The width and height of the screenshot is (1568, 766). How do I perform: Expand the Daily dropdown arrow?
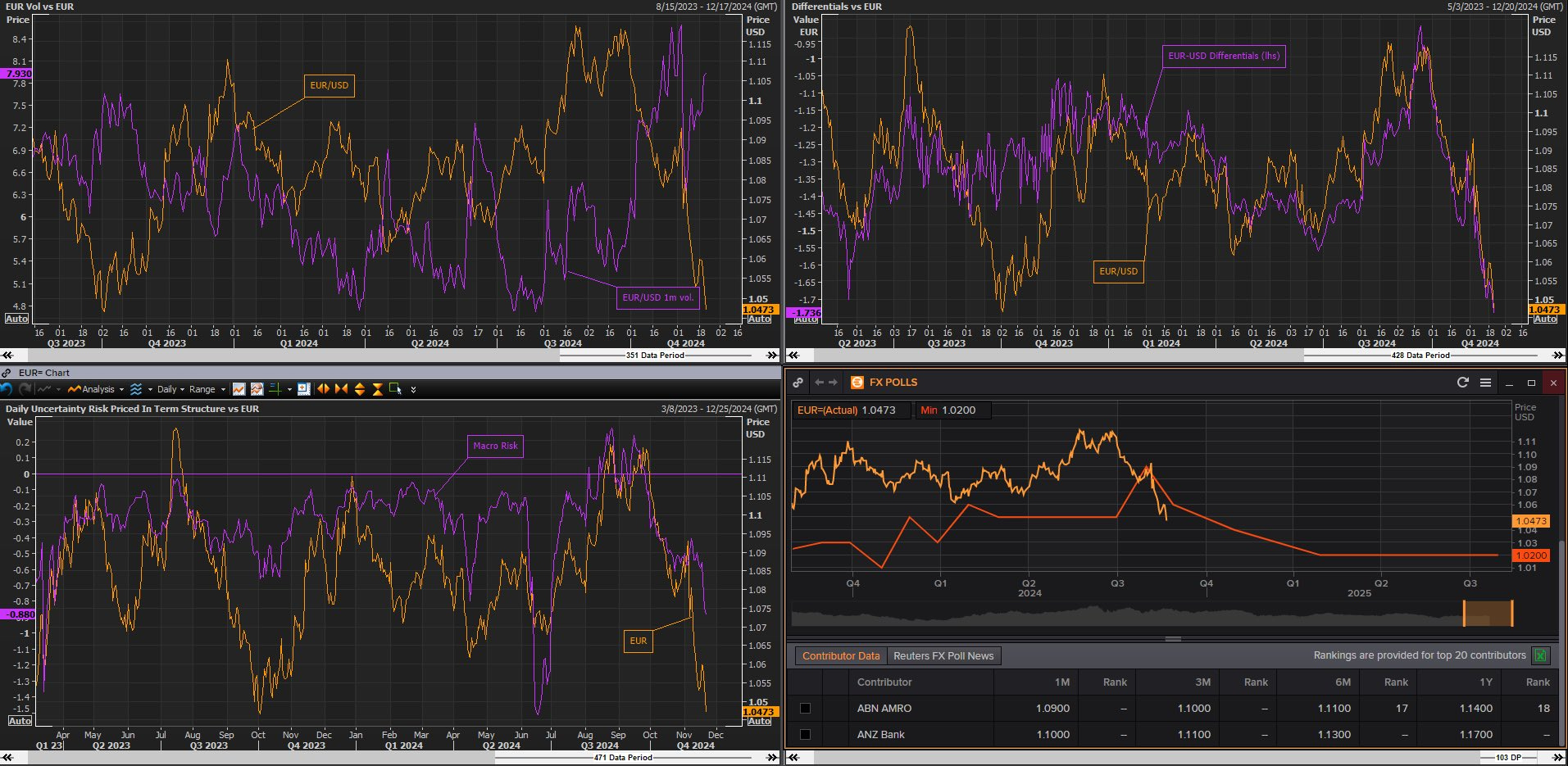click(182, 389)
